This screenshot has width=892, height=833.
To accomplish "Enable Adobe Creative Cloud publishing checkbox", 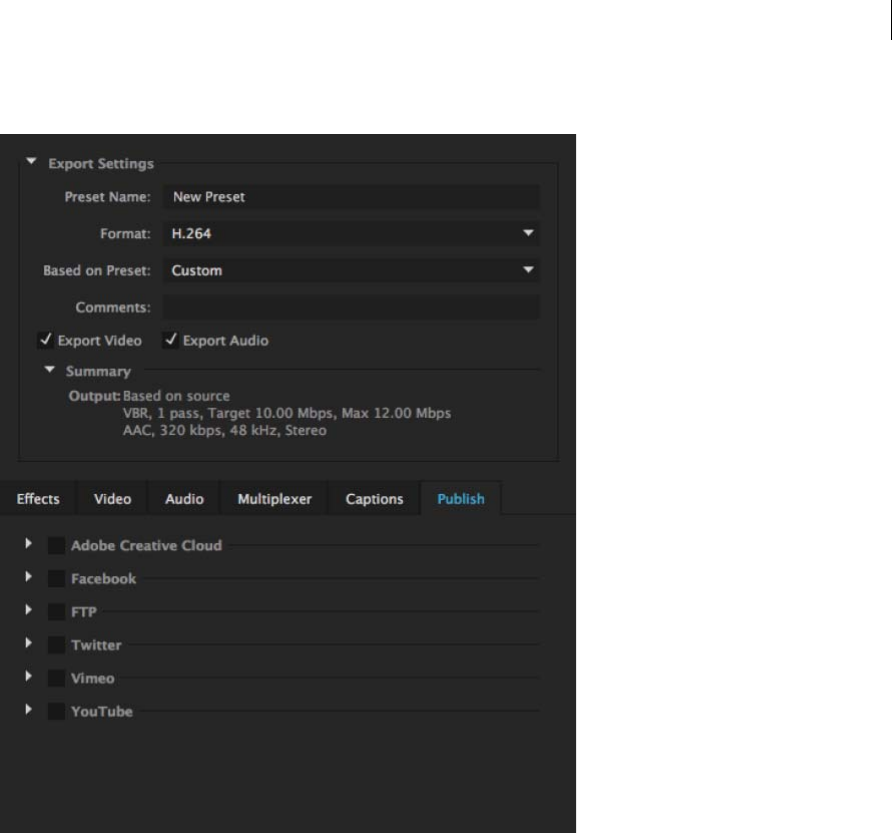I will tap(56, 545).
